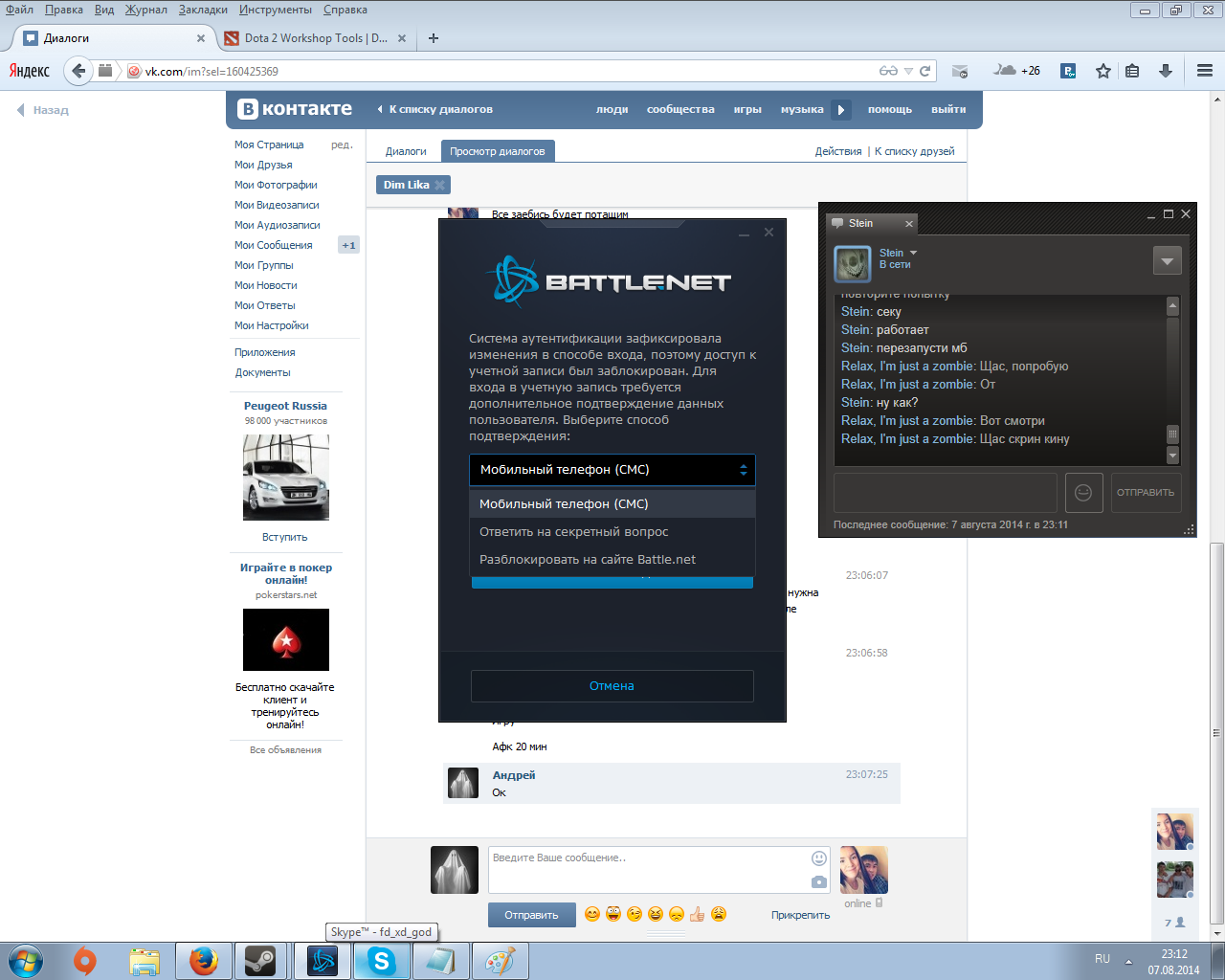The image size is (1225, 980).
Task: Switch to Skype in the taskbar
Action: point(381,961)
